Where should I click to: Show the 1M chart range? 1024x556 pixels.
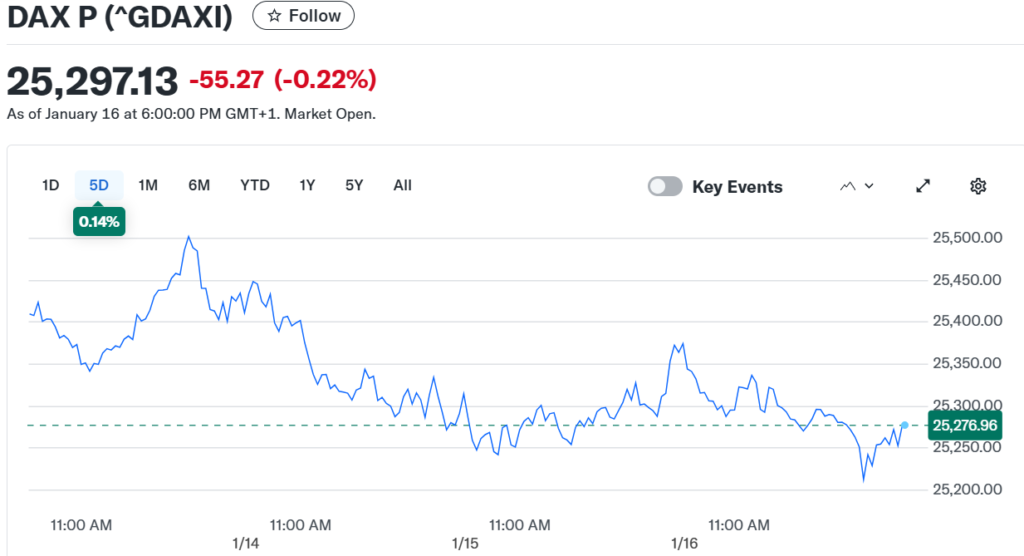148,185
